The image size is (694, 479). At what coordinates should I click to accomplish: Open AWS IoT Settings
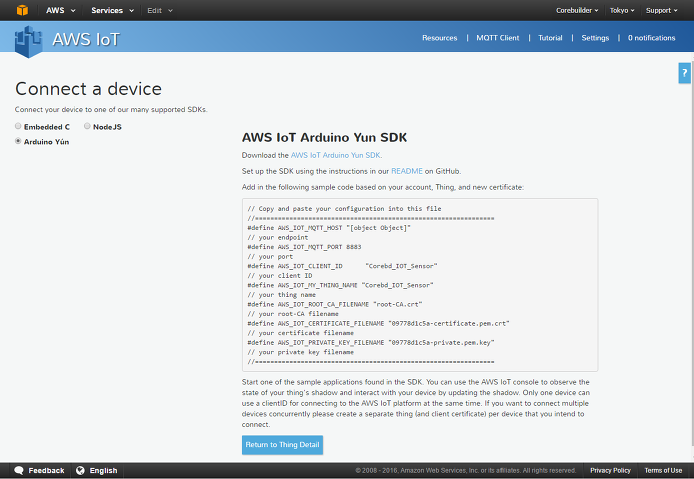click(x=595, y=38)
